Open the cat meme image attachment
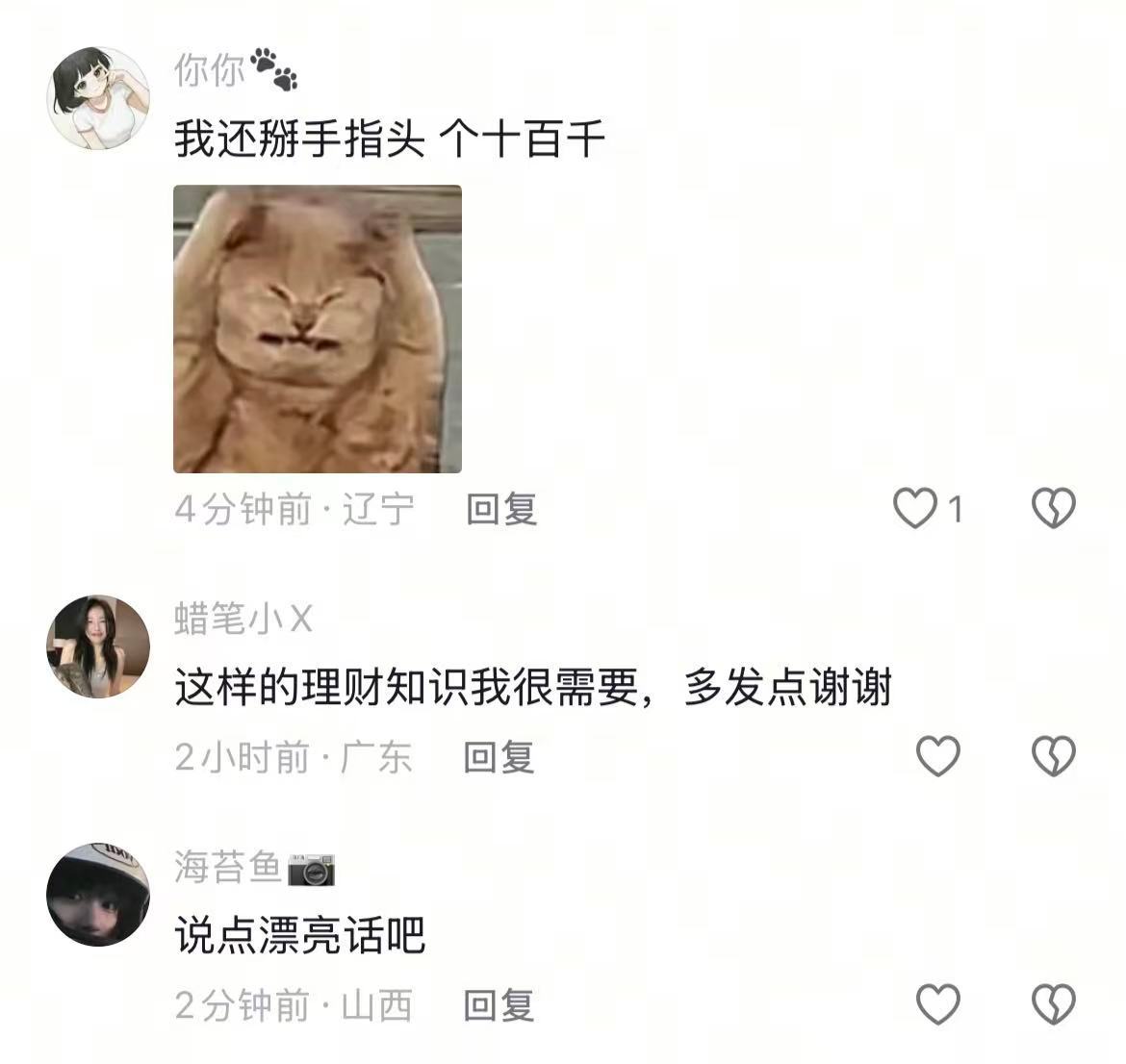Image resolution: width=1126 pixels, height=1064 pixels. [318, 329]
